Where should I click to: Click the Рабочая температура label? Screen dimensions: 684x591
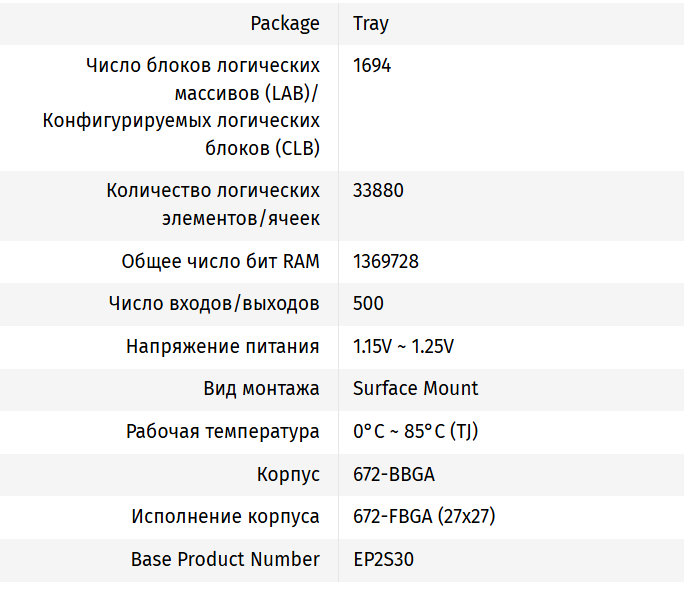click(222, 432)
